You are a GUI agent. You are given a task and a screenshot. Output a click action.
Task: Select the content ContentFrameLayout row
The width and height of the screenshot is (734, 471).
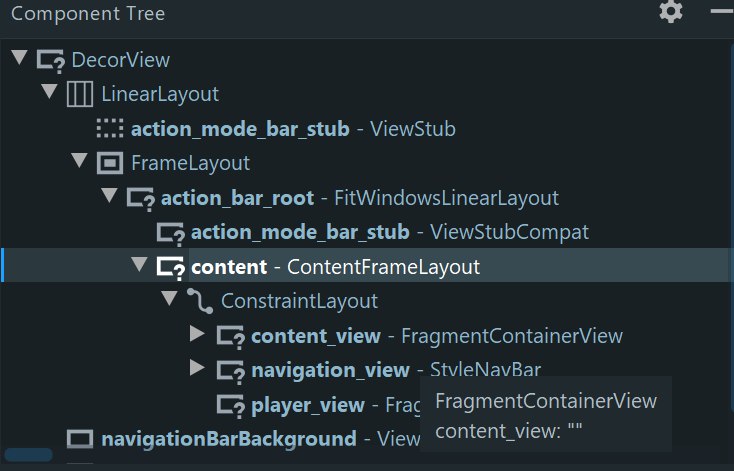(335, 267)
